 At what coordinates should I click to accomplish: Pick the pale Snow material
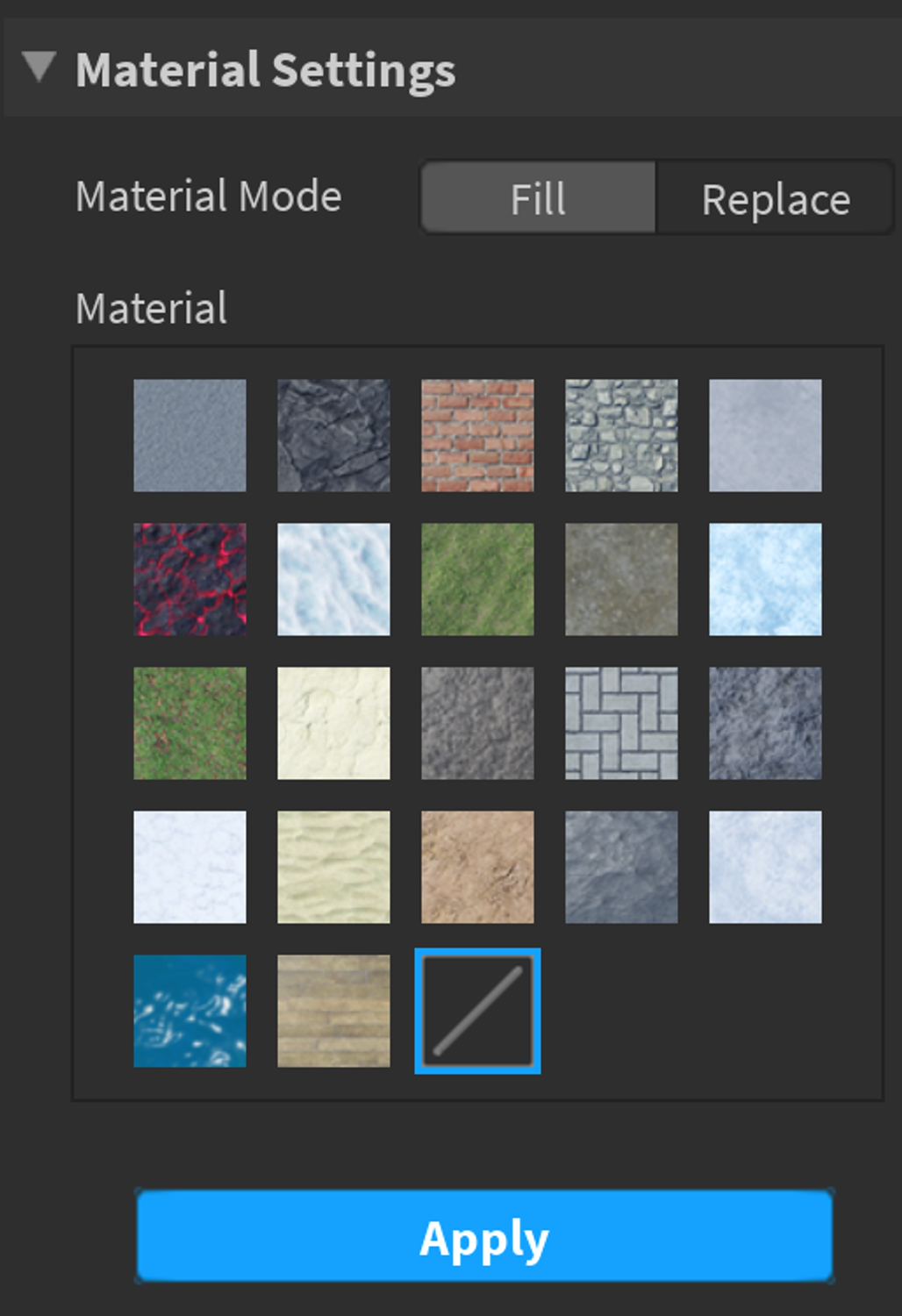coord(765,867)
